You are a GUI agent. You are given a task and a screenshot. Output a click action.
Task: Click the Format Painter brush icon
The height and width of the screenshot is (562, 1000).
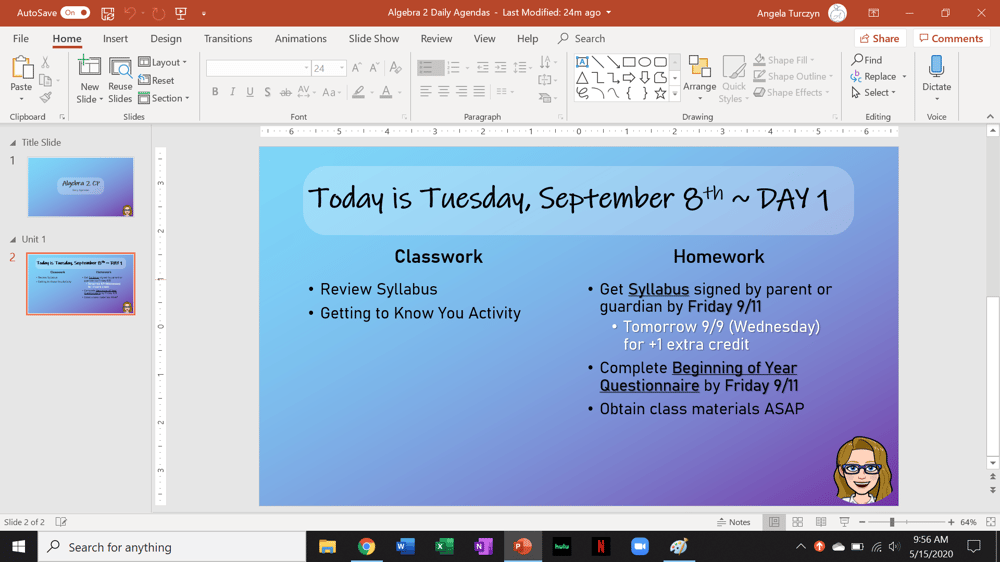45,98
